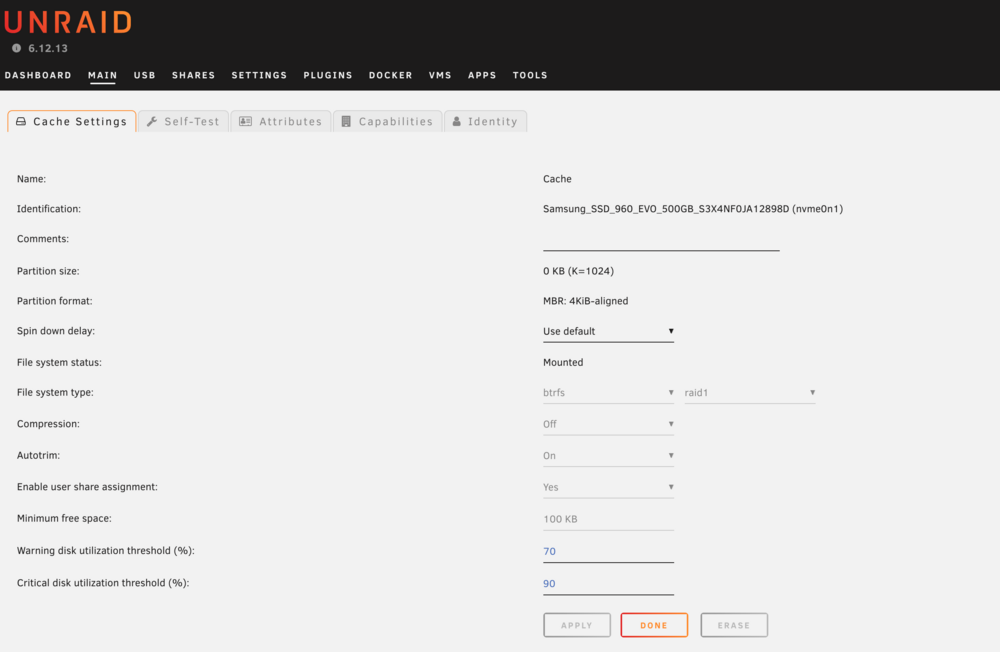This screenshot has height=652, width=1000.
Task: Open the VMs menu
Action: pyautogui.click(x=440, y=75)
